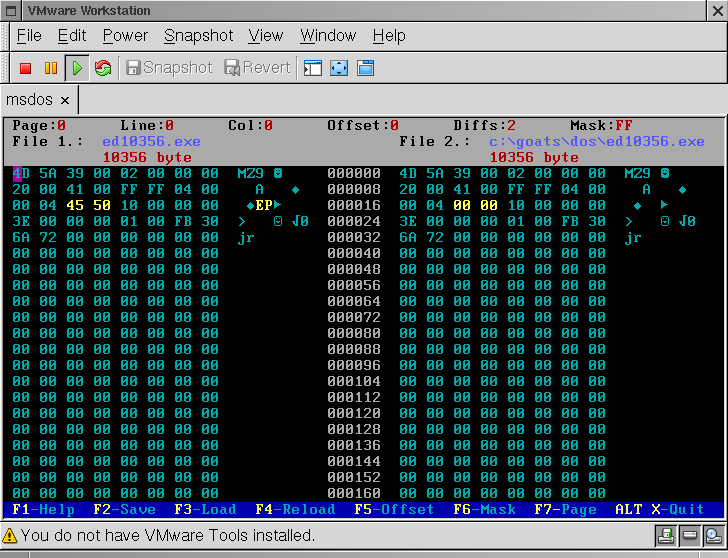Viewport: 728px width, 558px height.
Task: Close the VMware Workstation window
Action: (x=717, y=11)
